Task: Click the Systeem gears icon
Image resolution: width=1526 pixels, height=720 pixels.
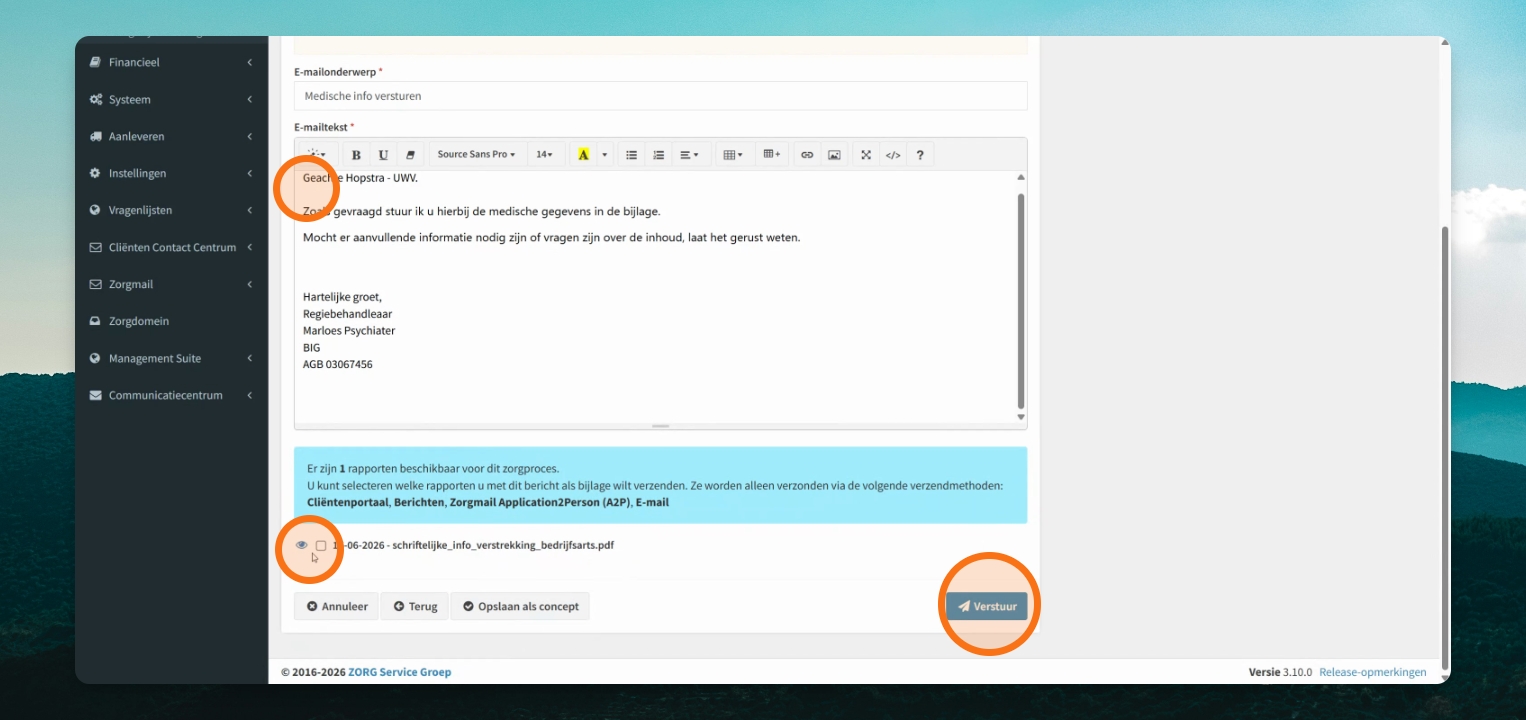Action: pyautogui.click(x=95, y=99)
